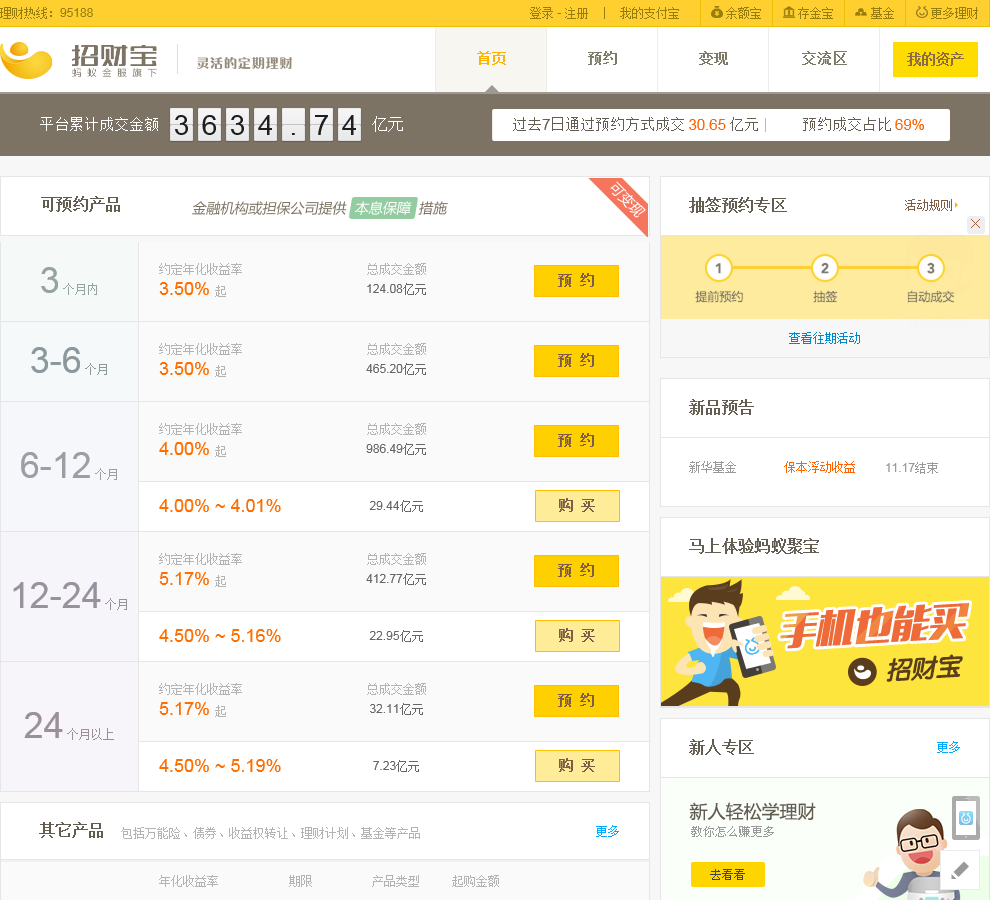The height and width of the screenshot is (900, 990).
Task: Switch to the 交流区 tab
Action: [x=824, y=59]
